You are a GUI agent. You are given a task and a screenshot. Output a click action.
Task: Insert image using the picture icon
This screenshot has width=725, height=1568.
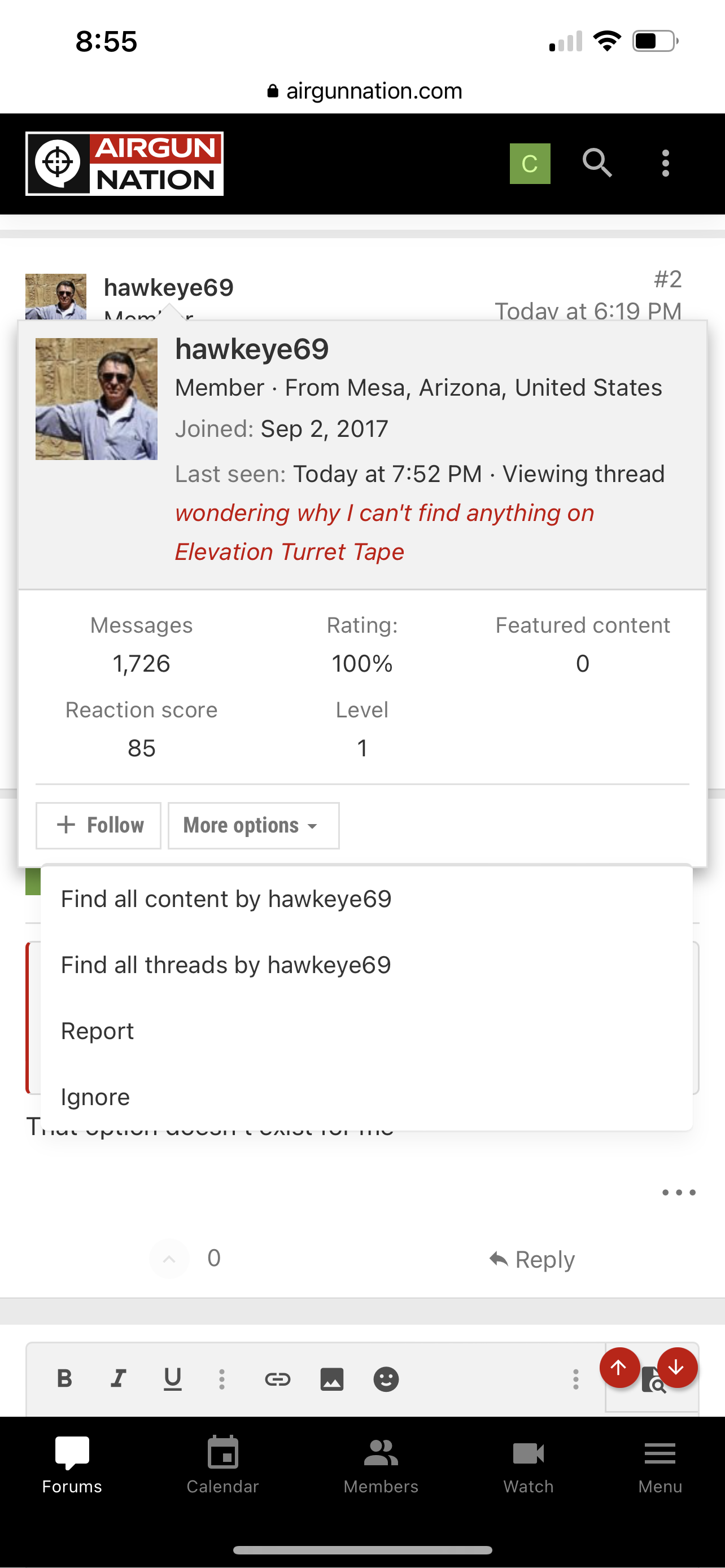click(332, 1379)
